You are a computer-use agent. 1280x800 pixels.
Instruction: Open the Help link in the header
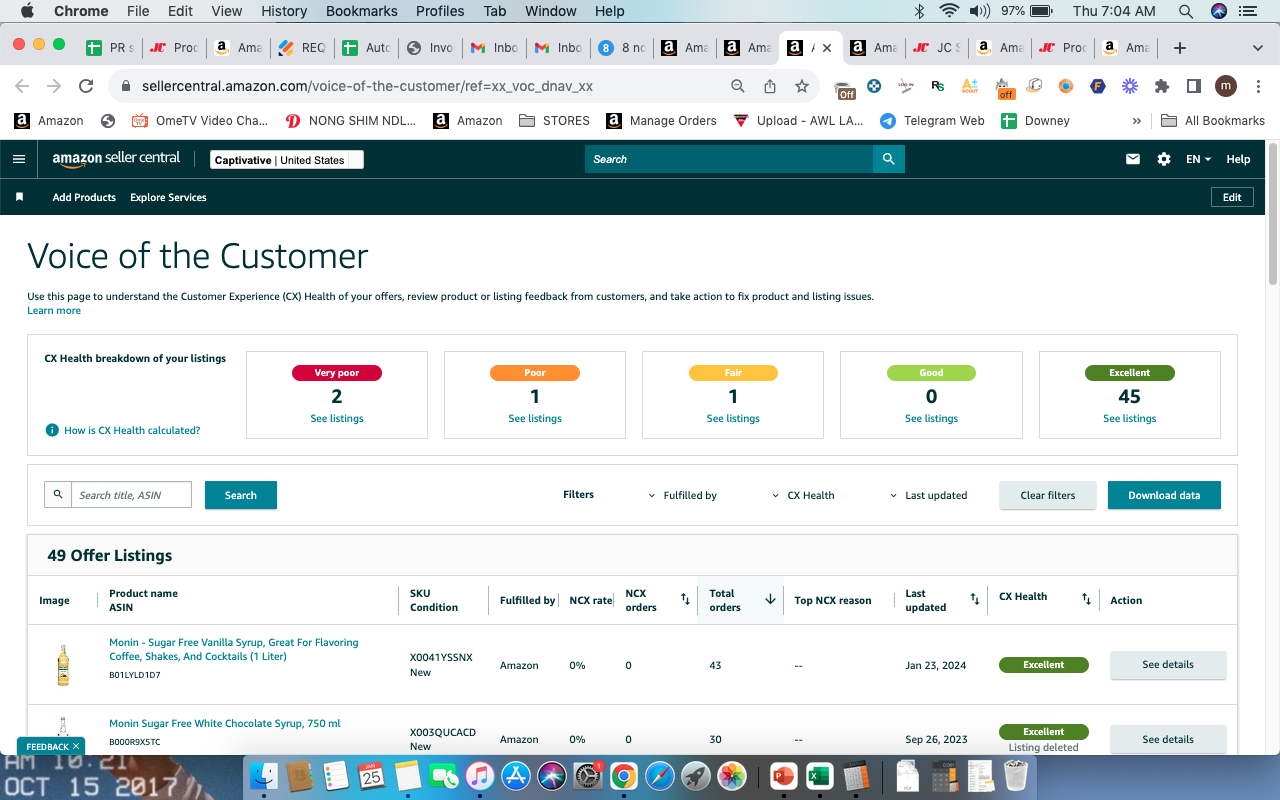click(x=1238, y=159)
